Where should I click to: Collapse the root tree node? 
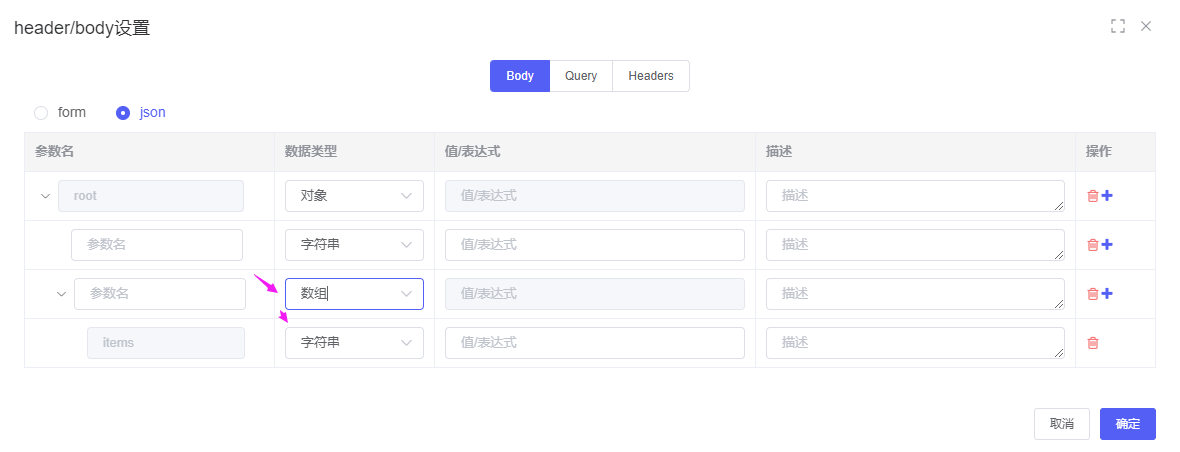(x=45, y=196)
